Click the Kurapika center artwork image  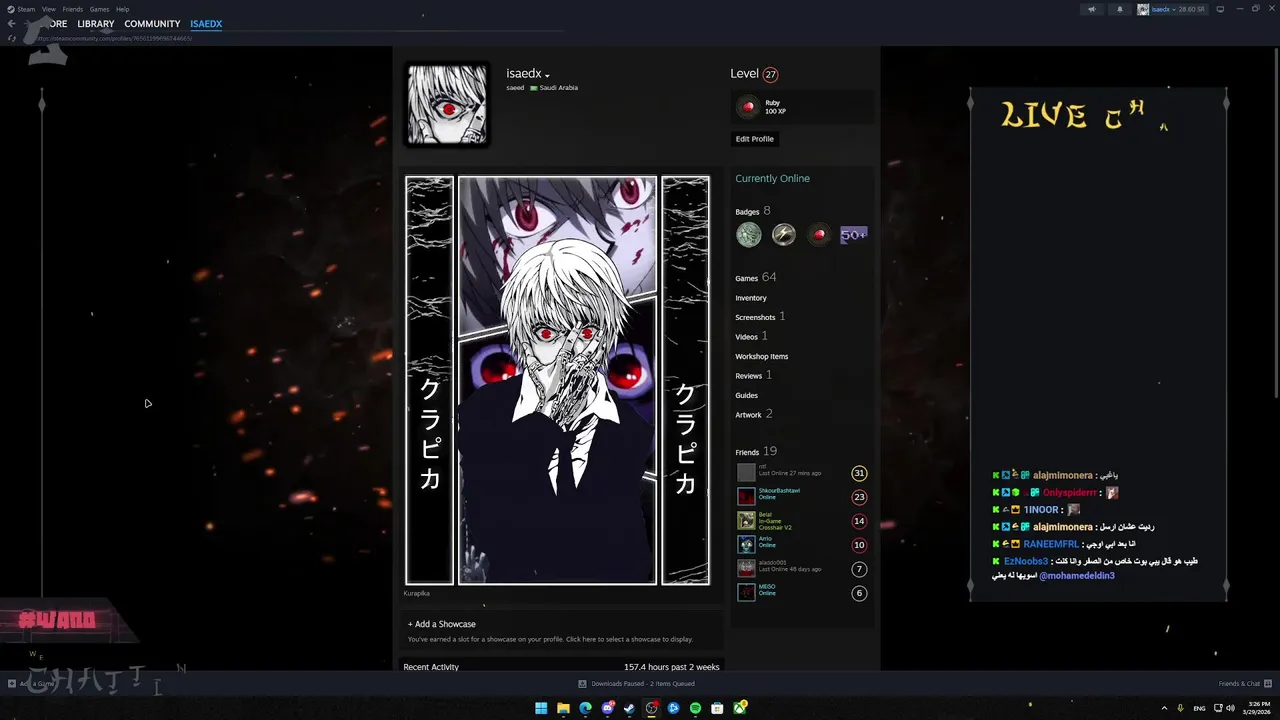[x=557, y=380]
